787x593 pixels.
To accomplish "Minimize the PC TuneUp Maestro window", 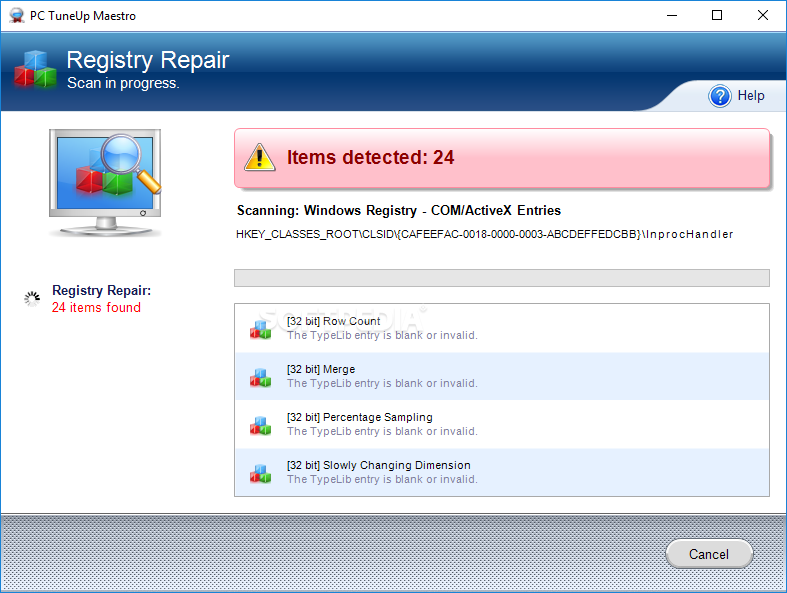I will [x=672, y=16].
